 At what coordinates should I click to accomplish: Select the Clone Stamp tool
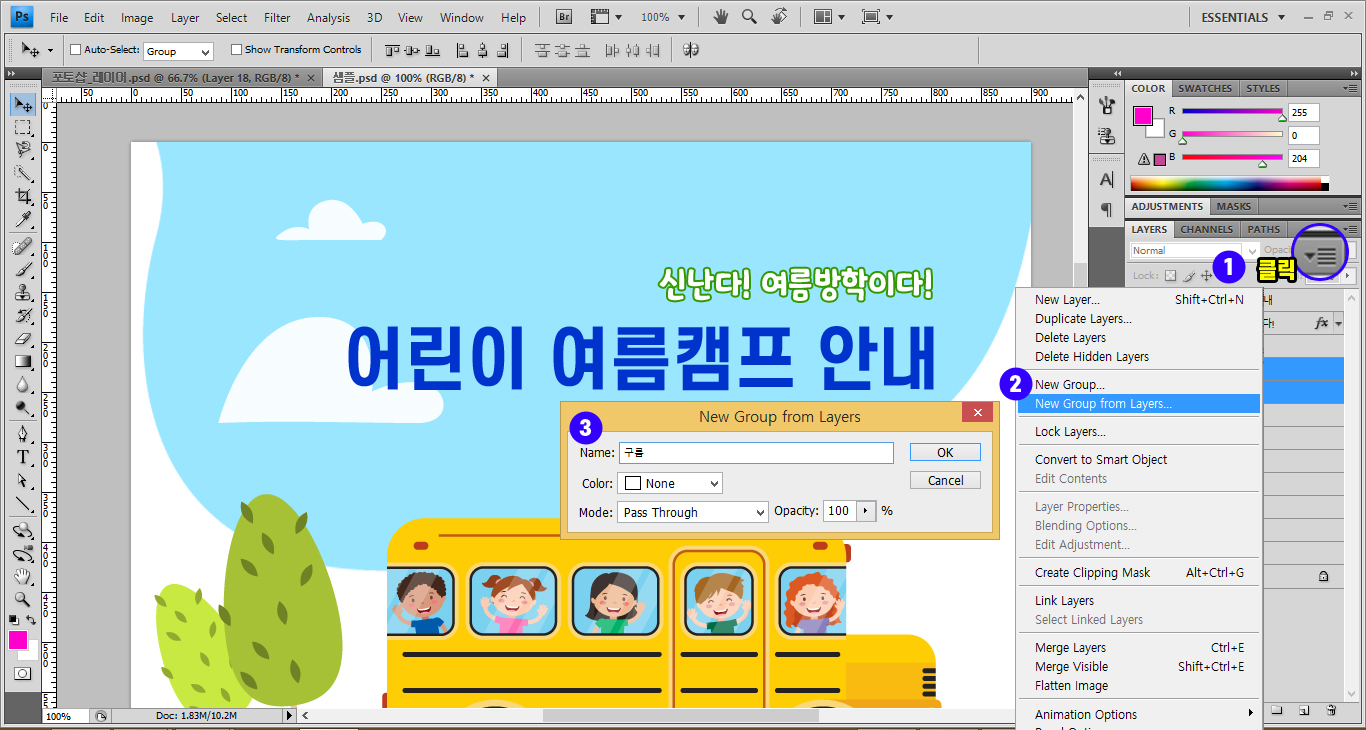pyautogui.click(x=23, y=293)
